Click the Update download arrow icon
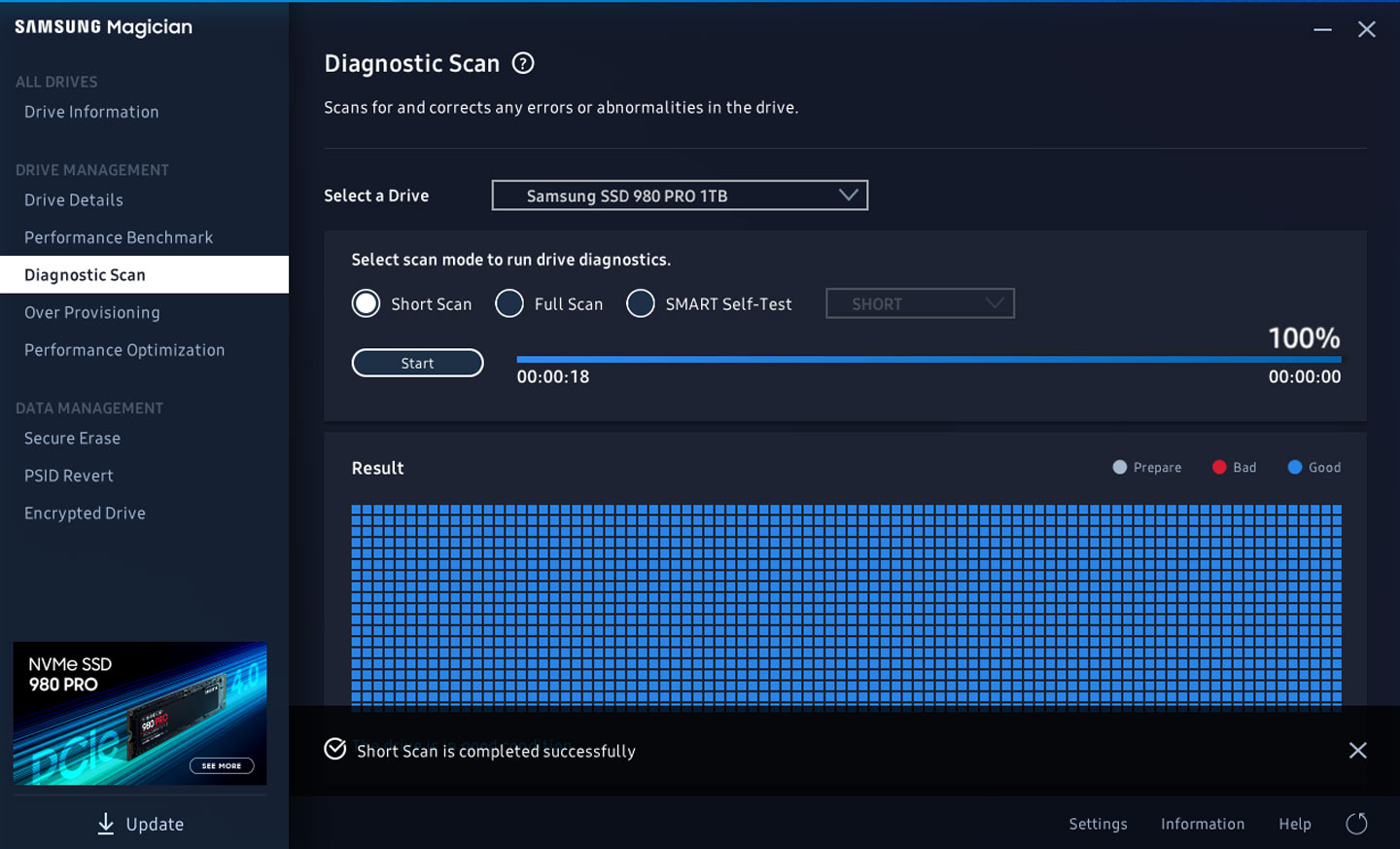Image resolution: width=1400 pixels, height=849 pixels. coord(106,824)
